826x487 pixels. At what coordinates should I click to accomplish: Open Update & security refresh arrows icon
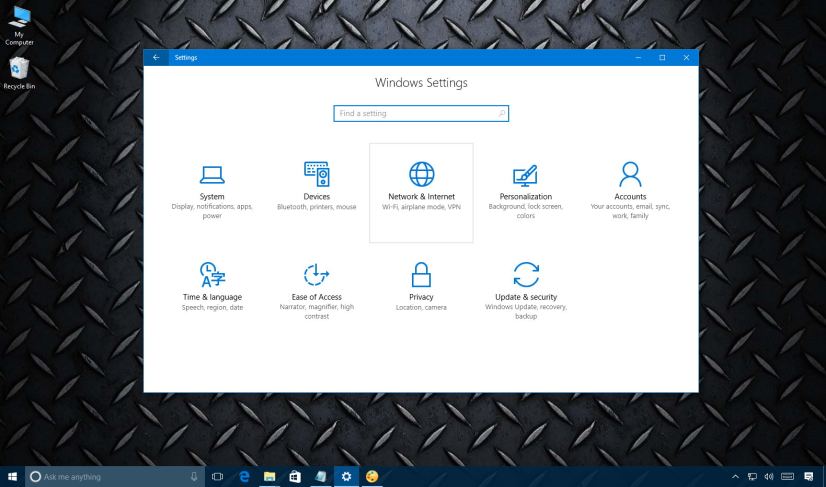(x=526, y=275)
